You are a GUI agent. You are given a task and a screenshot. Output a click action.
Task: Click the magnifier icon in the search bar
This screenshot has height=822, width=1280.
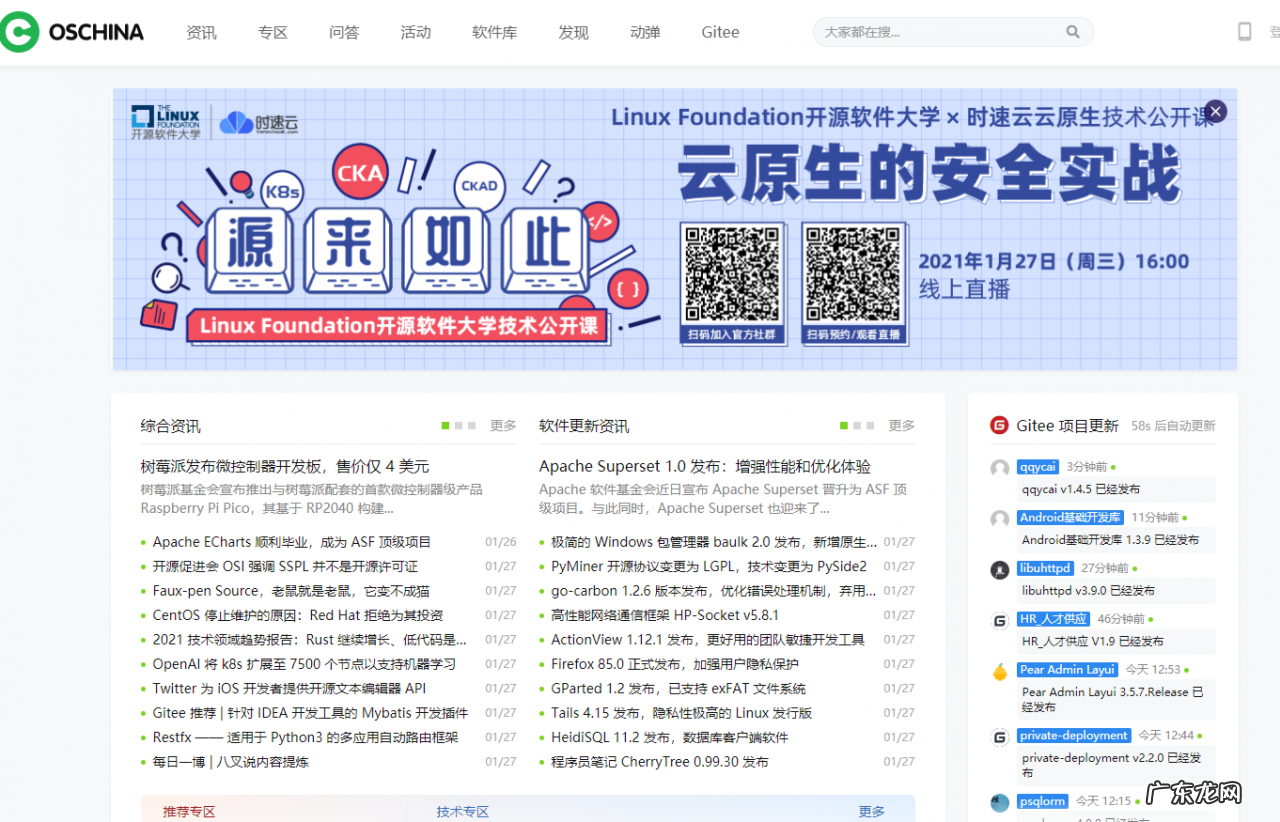(1073, 31)
